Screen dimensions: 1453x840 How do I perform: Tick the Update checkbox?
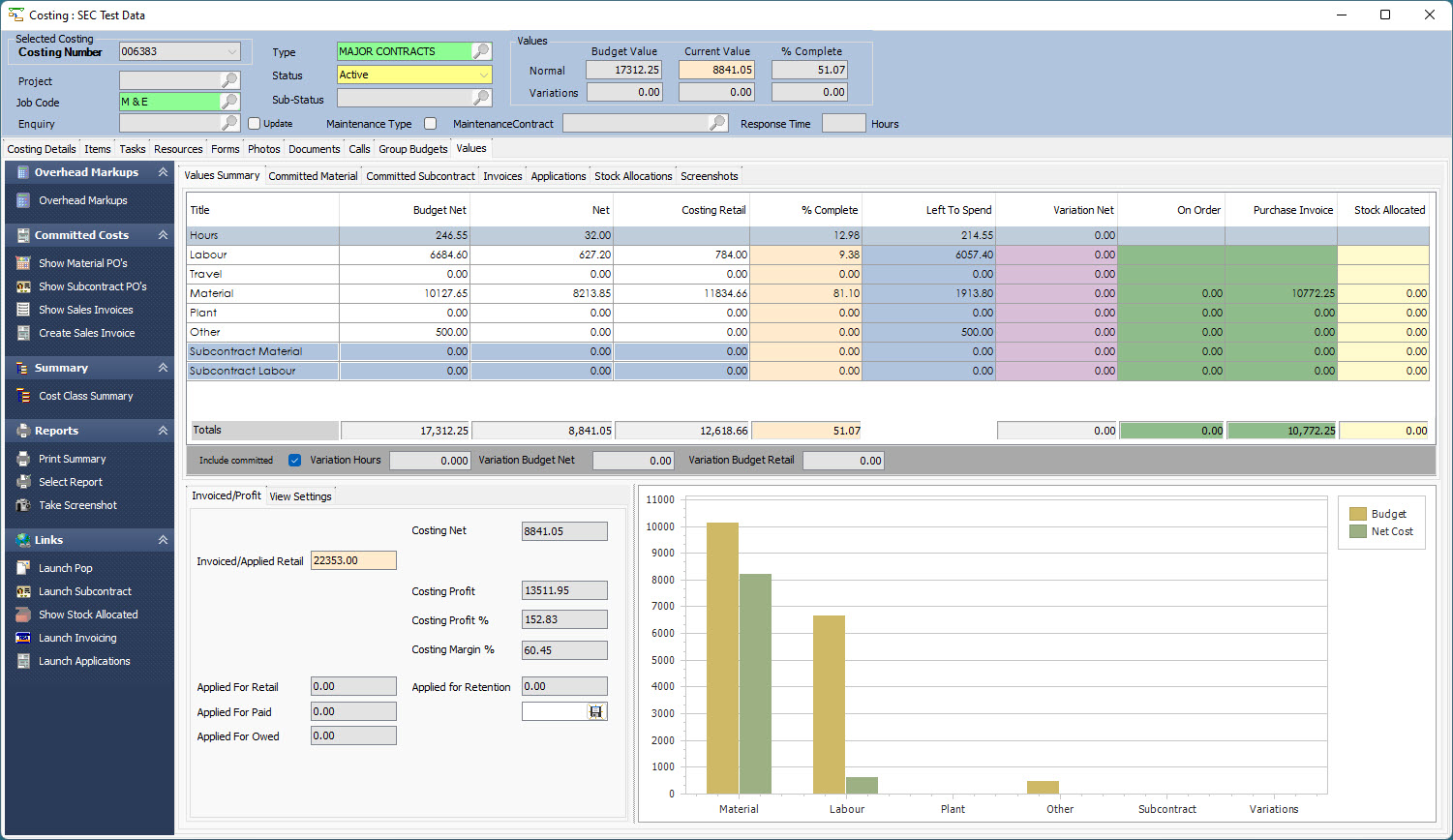click(255, 124)
